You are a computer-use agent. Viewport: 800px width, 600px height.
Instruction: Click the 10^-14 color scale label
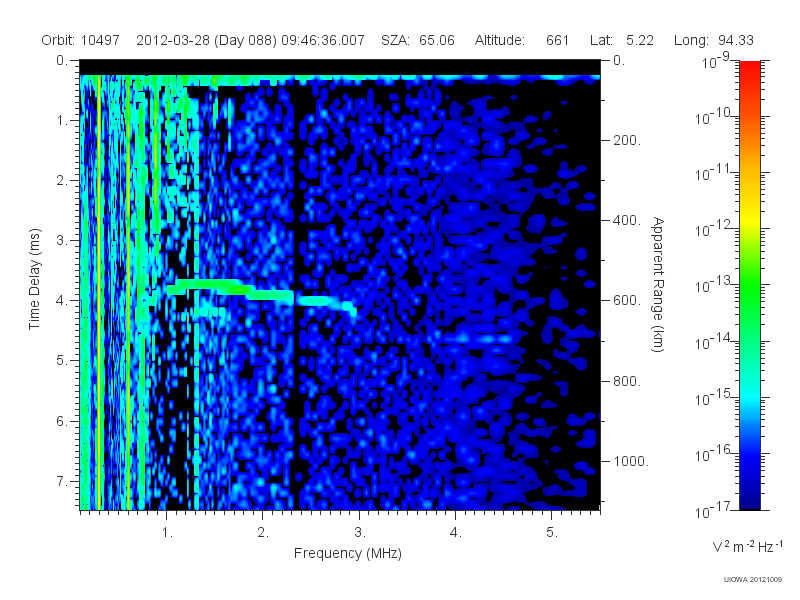tap(714, 341)
